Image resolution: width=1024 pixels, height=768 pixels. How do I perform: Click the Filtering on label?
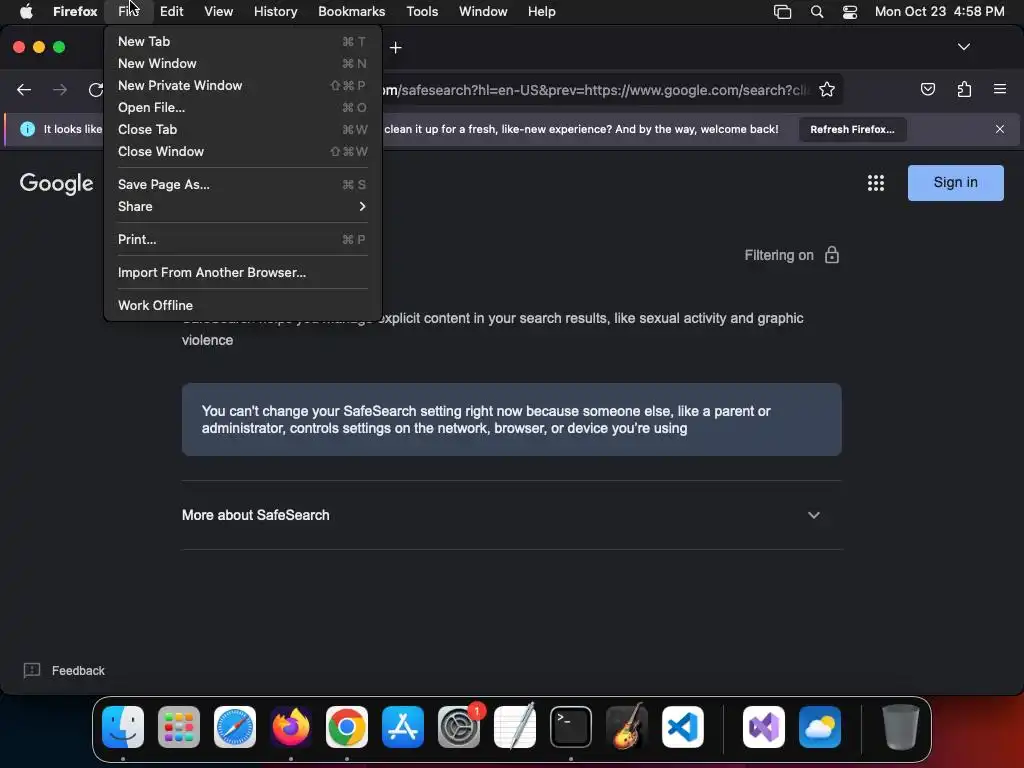(x=779, y=255)
